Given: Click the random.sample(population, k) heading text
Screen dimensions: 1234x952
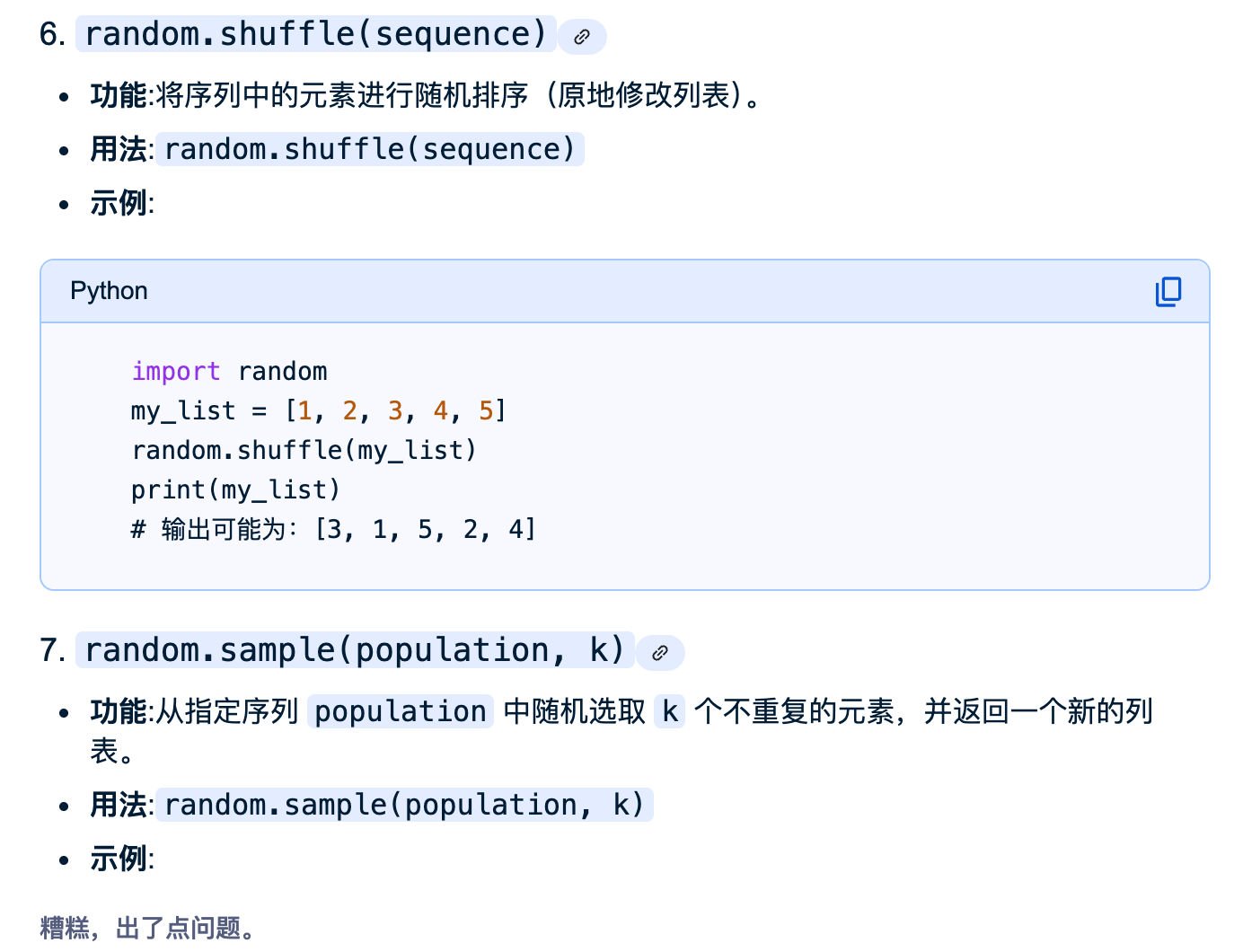Looking at the screenshot, I should pyautogui.click(x=355, y=650).
